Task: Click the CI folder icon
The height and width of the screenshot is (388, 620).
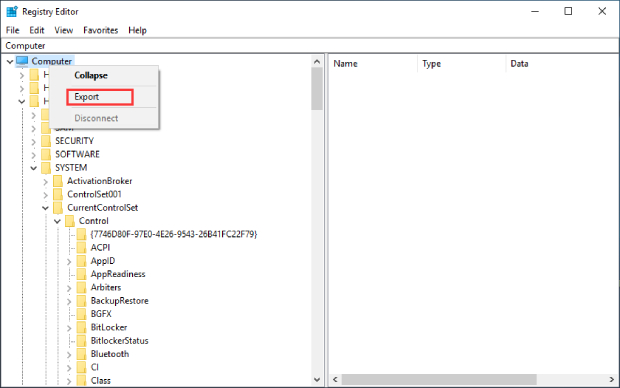Action: coord(81,367)
